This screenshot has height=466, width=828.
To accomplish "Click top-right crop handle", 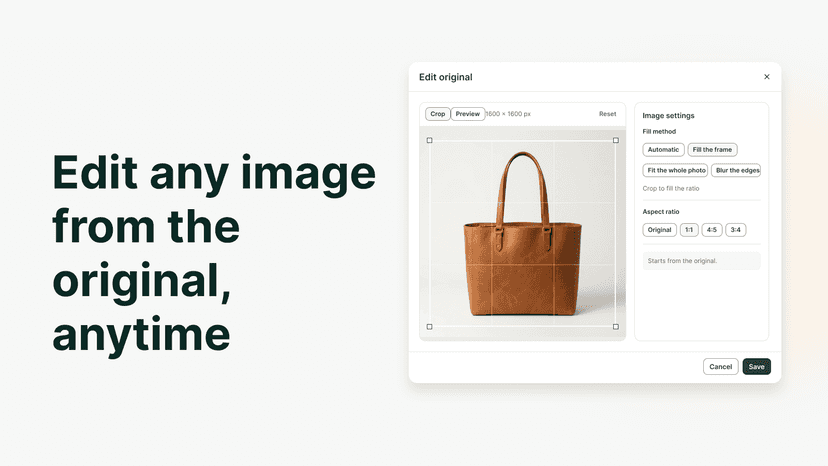I will click(x=616, y=141).
